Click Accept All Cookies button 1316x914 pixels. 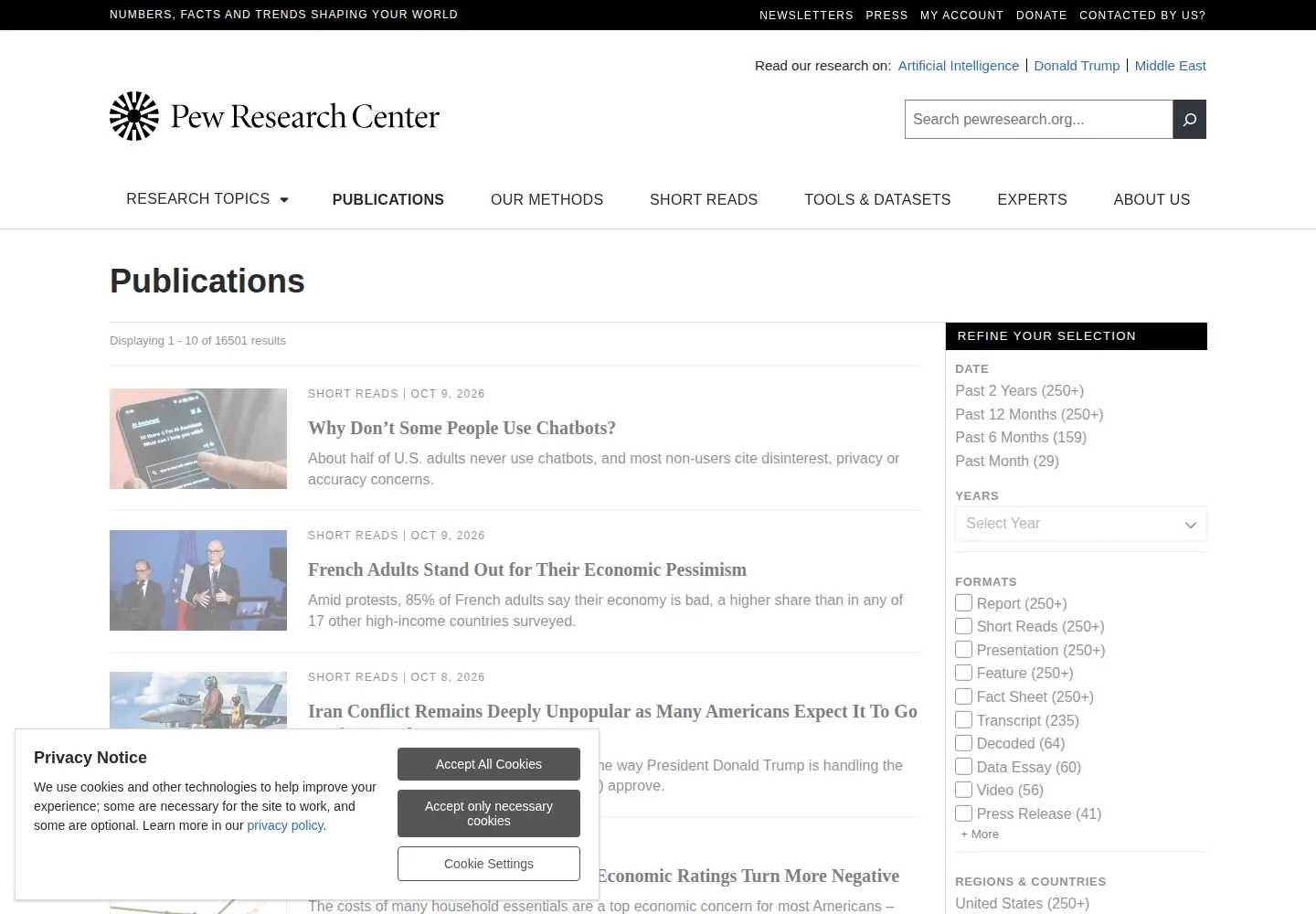[x=489, y=764]
